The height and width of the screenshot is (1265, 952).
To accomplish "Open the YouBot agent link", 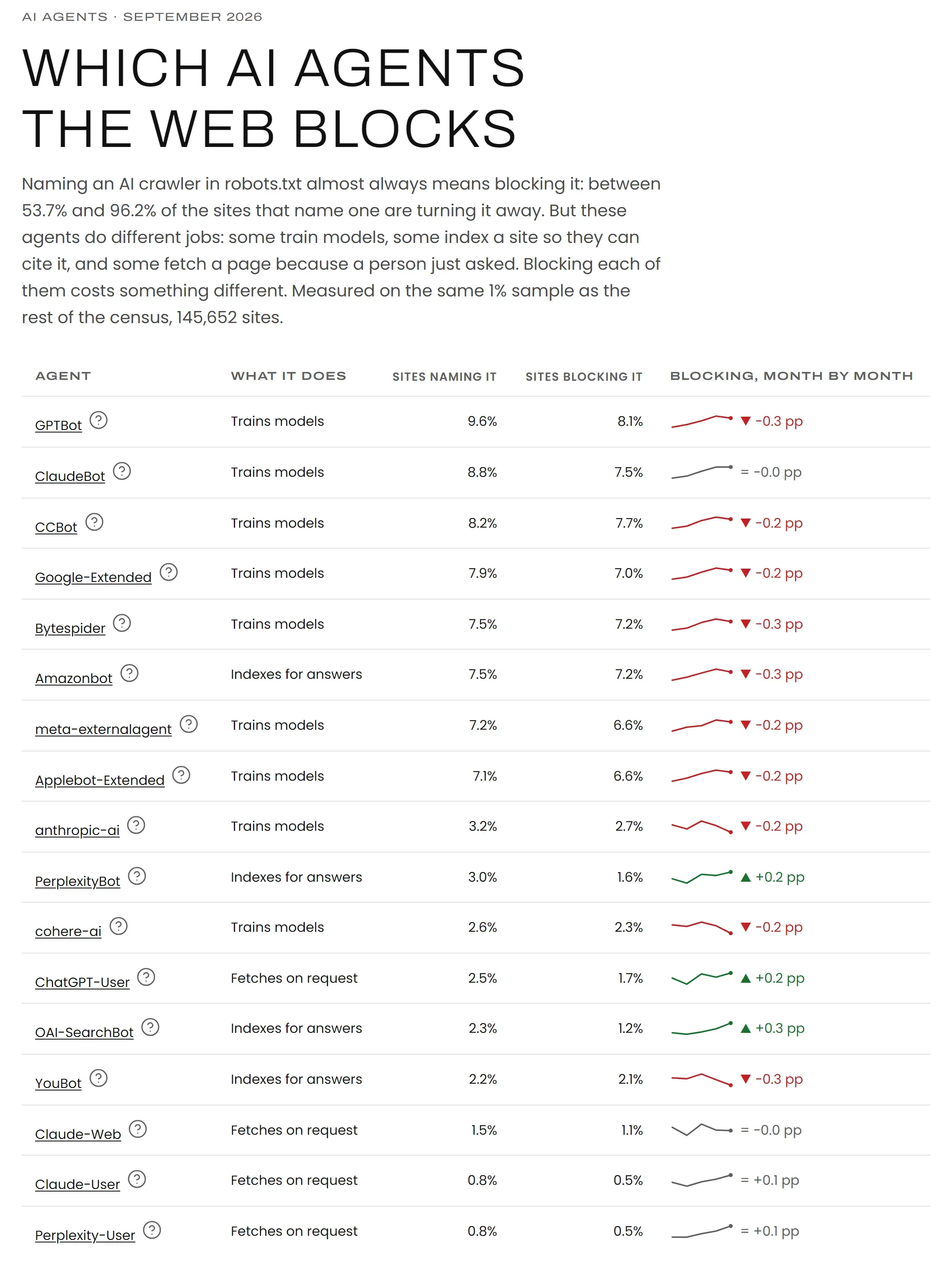I will (58, 1084).
